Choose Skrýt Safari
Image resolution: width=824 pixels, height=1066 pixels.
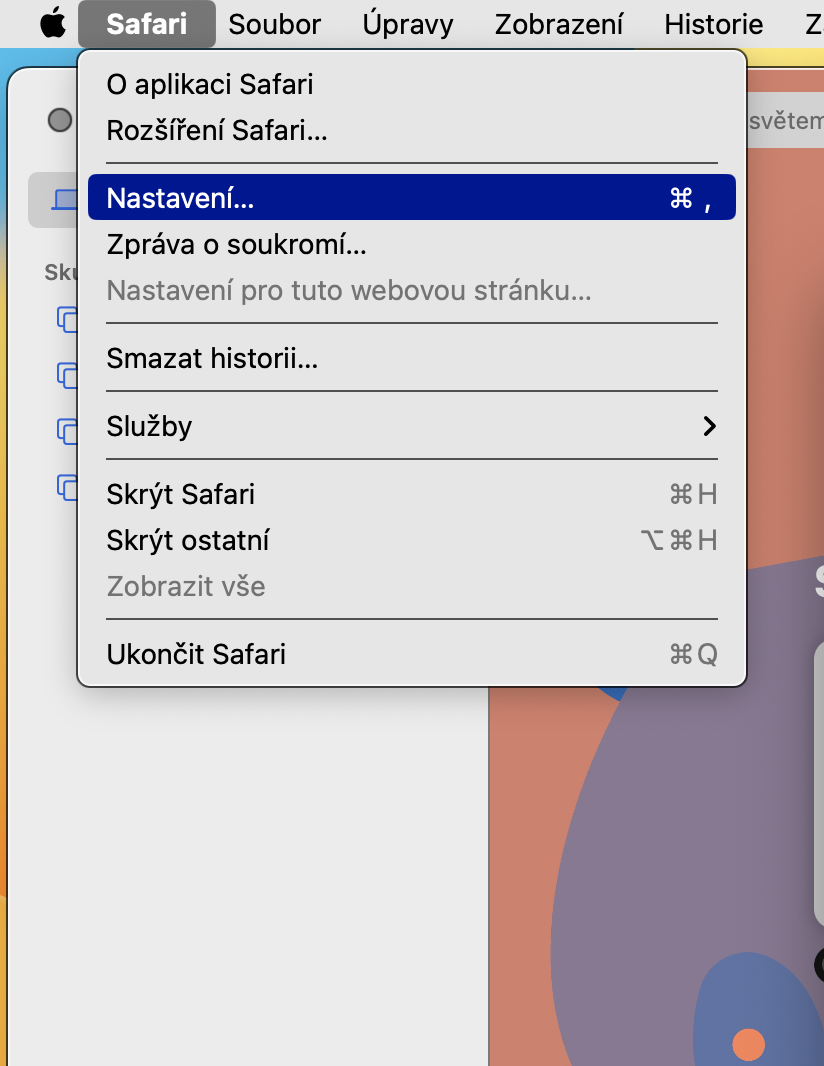tap(412, 494)
